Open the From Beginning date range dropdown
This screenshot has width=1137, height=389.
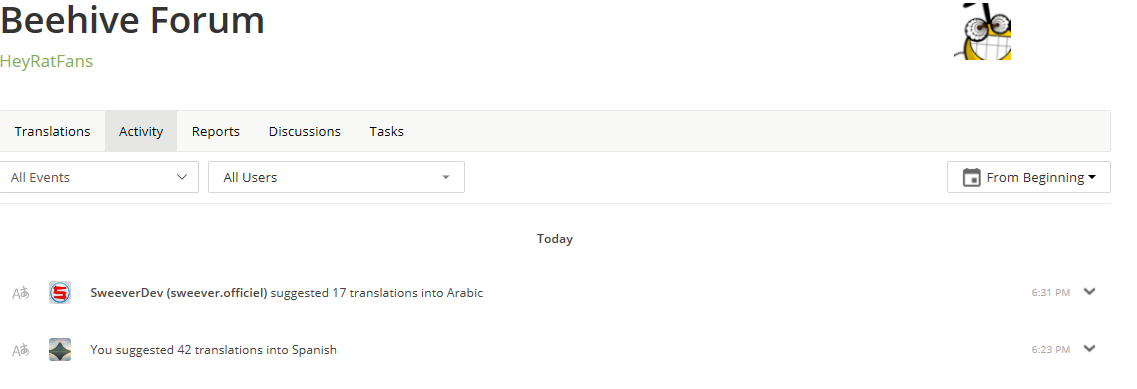click(1029, 177)
